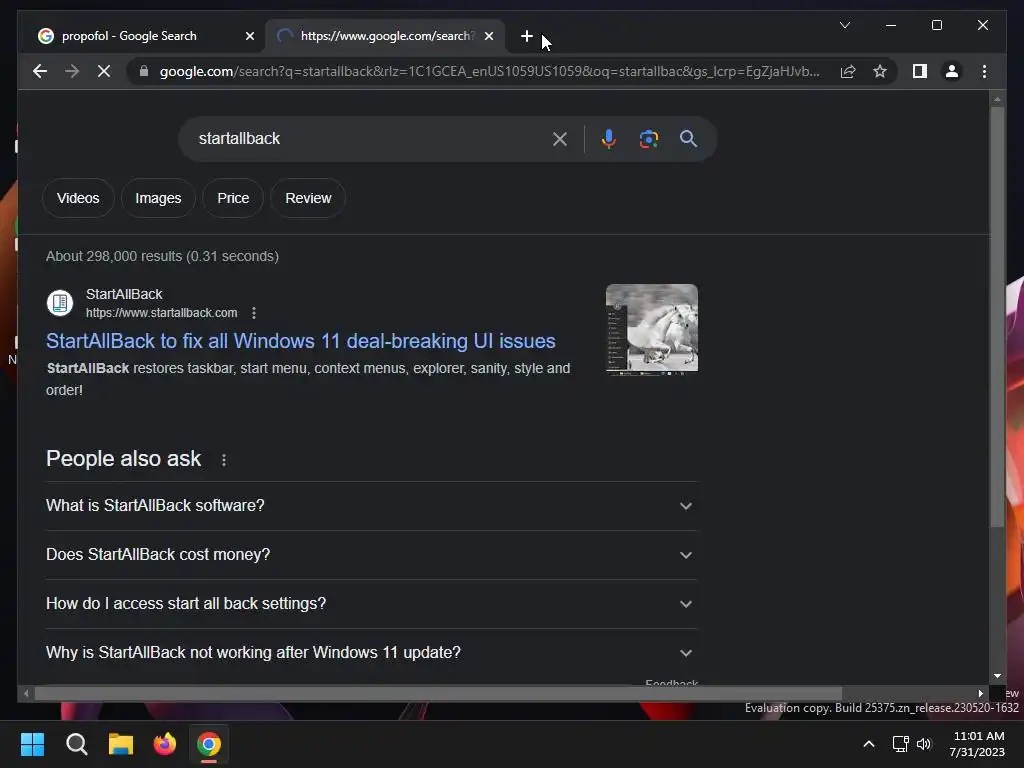Go back to previous page
The image size is (1024, 768).
tap(40, 71)
